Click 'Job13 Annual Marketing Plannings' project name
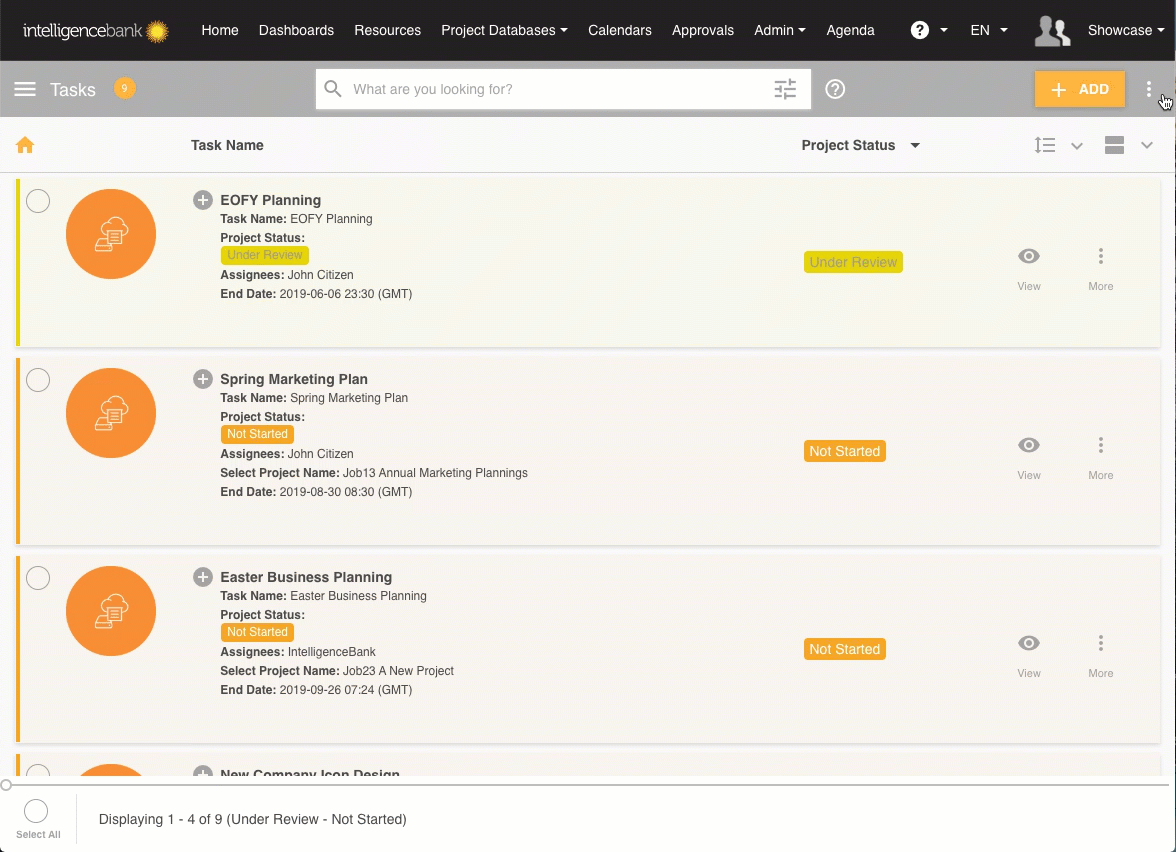This screenshot has height=852, width=1176. 435,472
